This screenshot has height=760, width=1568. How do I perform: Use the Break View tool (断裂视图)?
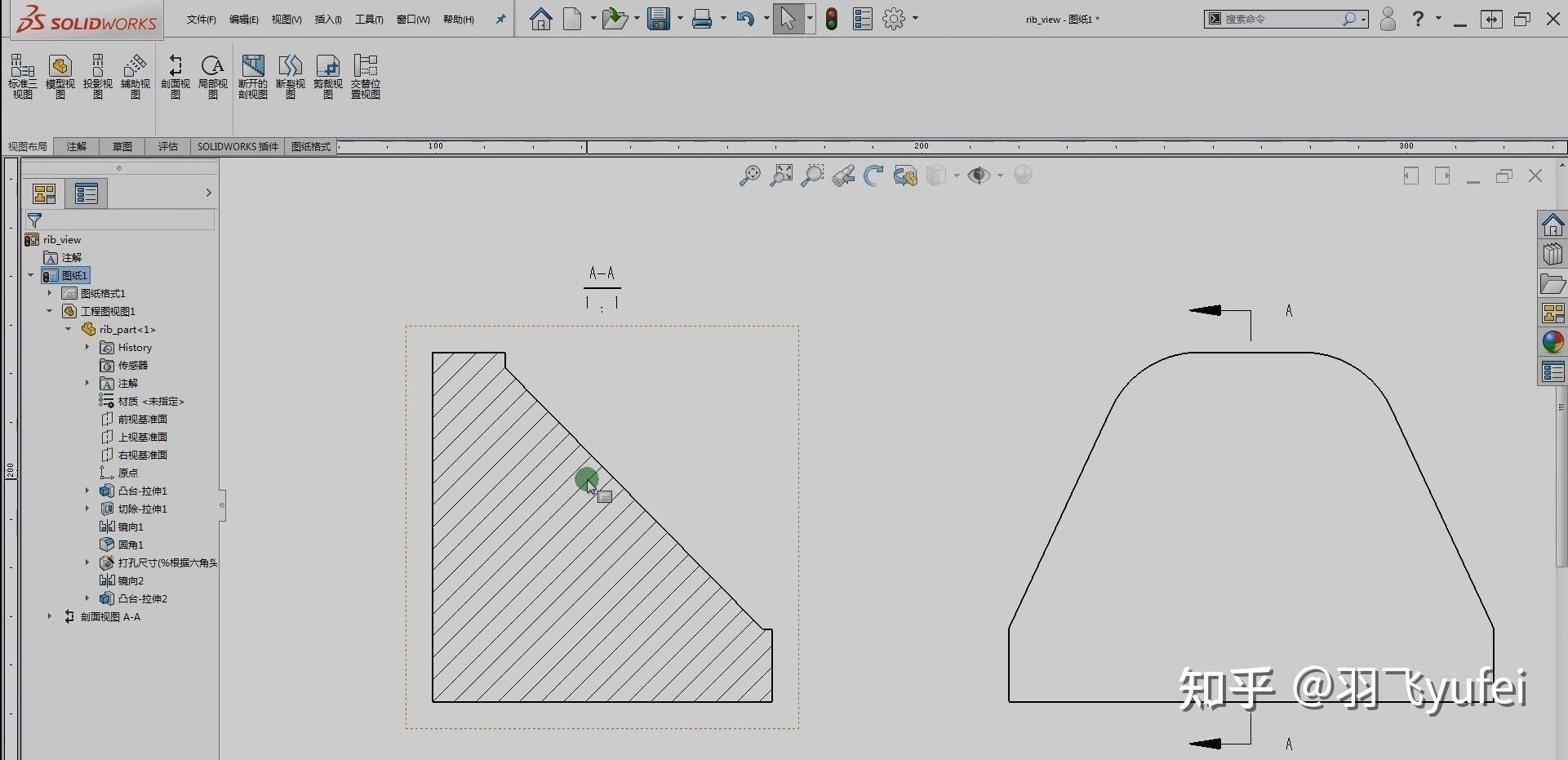(291, 77)
